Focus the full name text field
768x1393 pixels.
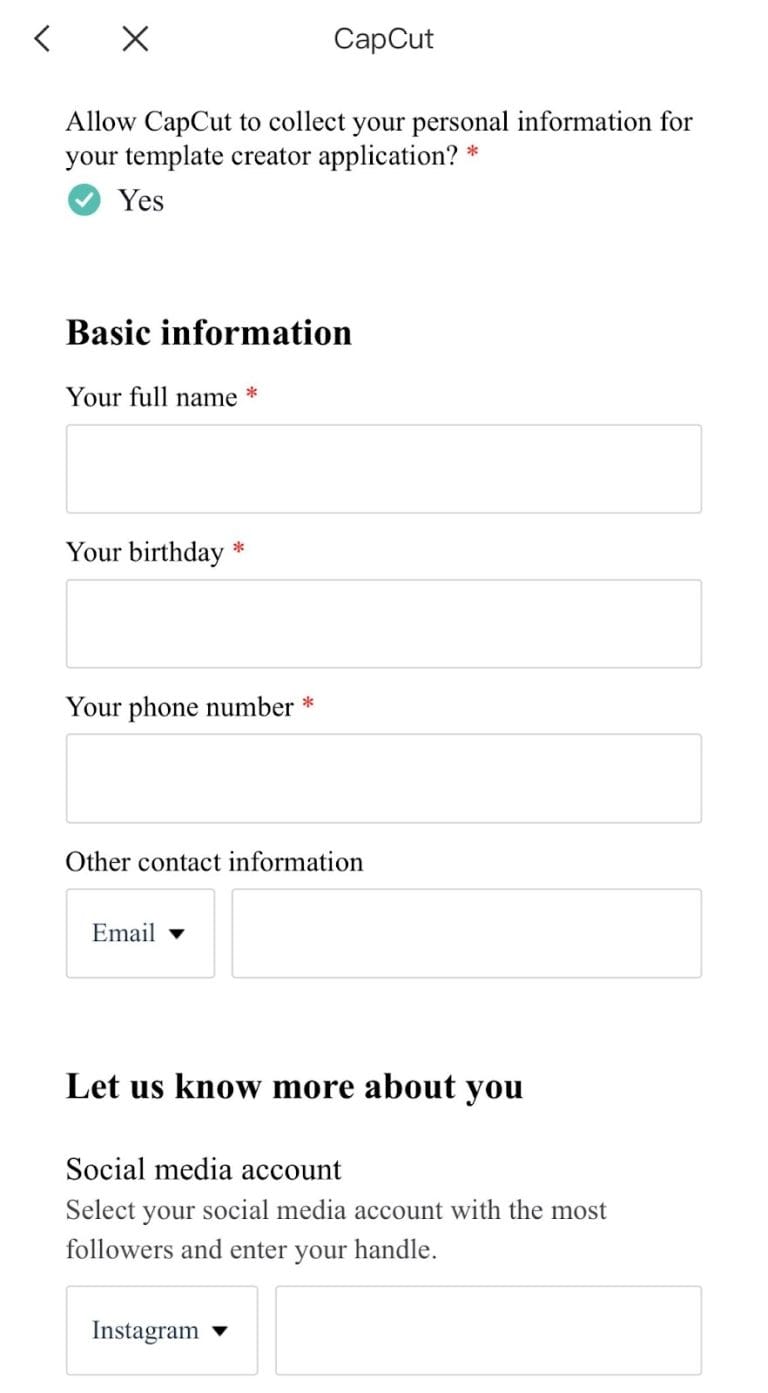[x=383, y=469]
